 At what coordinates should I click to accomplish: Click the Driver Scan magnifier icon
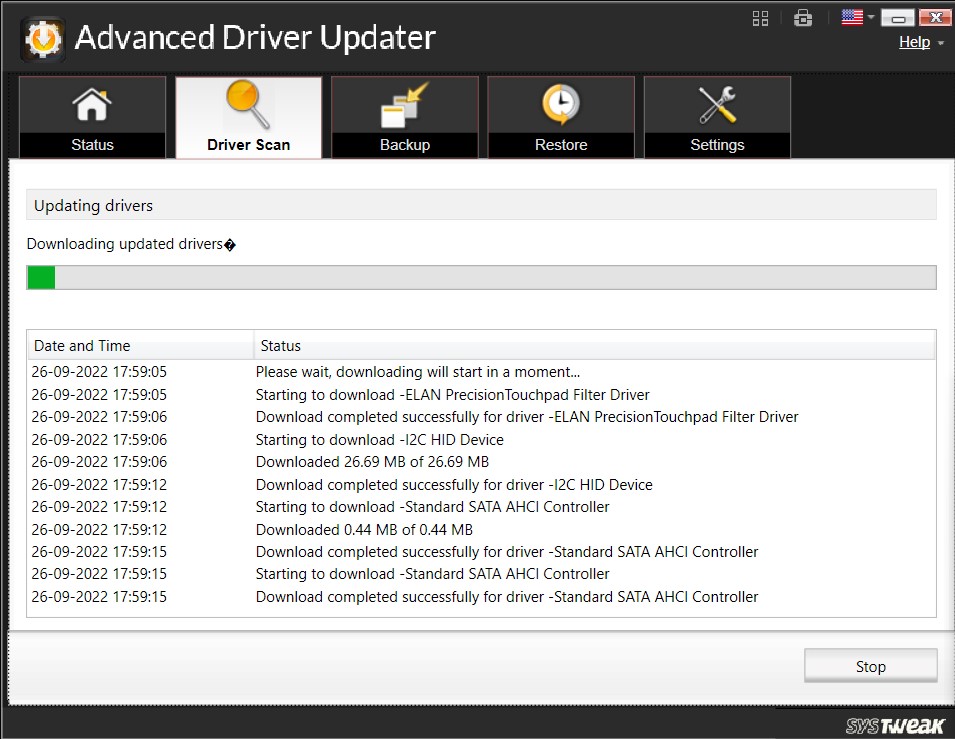tap(247, 103)
